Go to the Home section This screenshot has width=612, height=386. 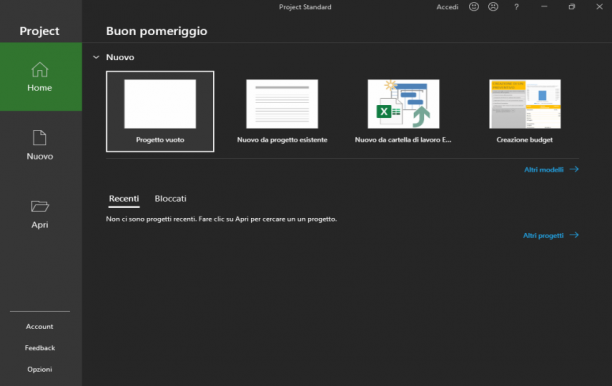click(41, 76)
